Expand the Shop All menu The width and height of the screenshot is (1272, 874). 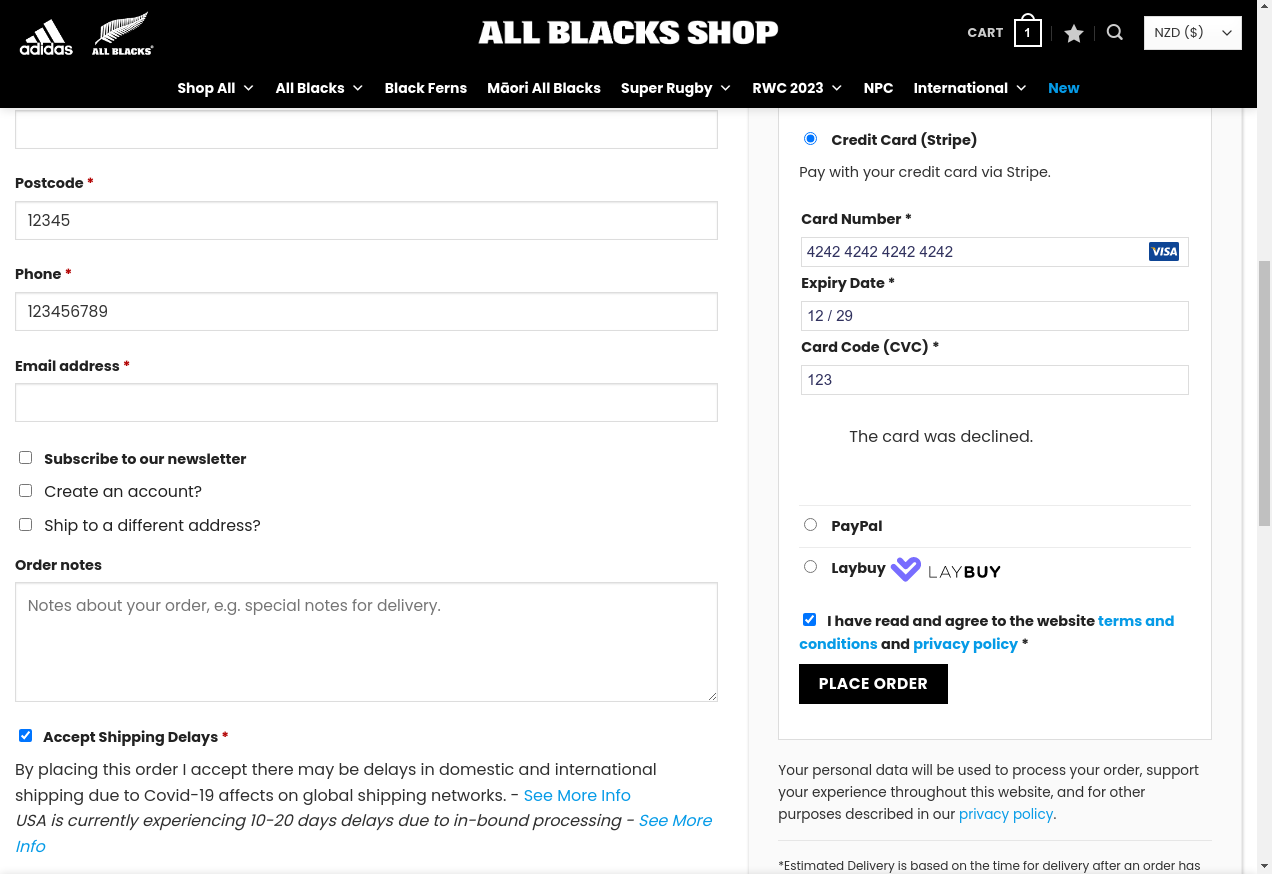click(x=216, y=88)
